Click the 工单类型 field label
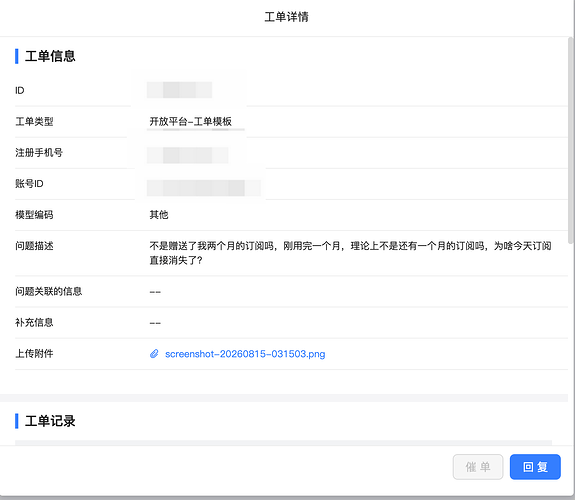Image resolution: width=575 pixels, height=500 pixels. click(34, 121)
